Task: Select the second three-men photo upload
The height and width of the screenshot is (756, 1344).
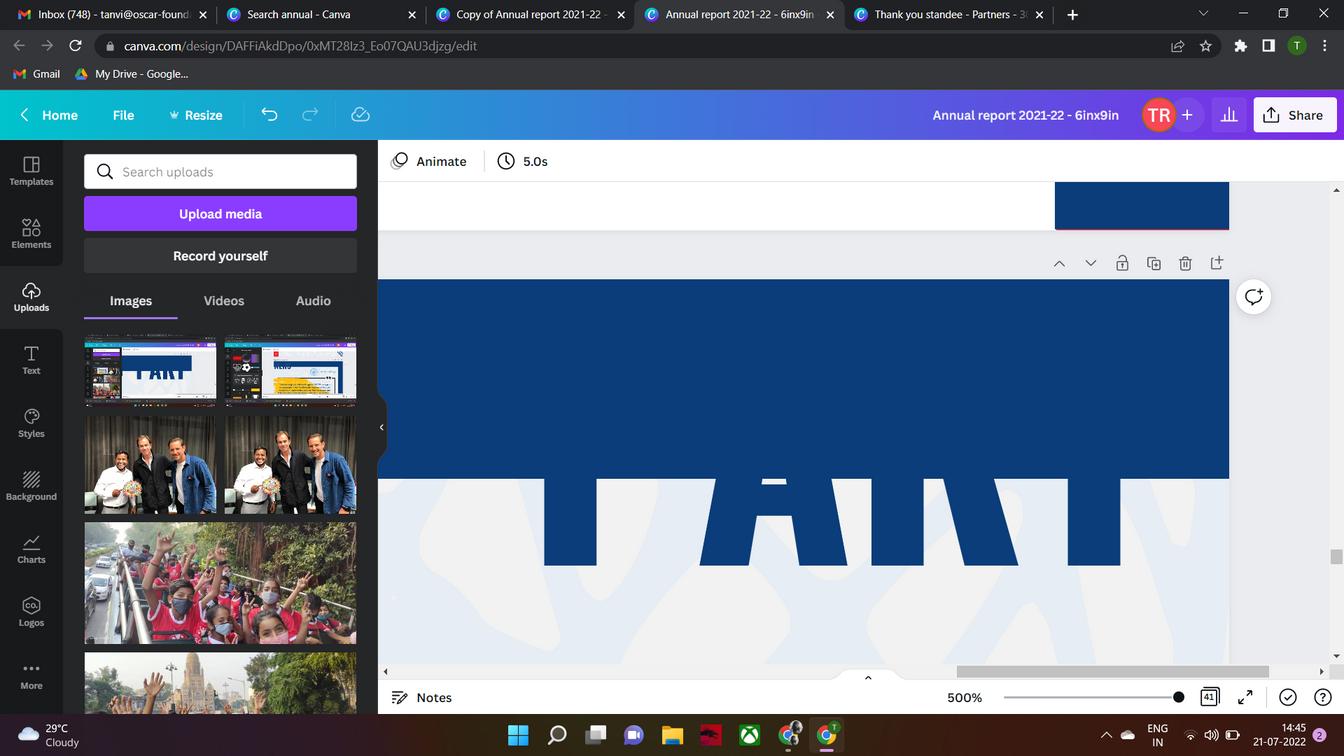Action: pos(290,465)
